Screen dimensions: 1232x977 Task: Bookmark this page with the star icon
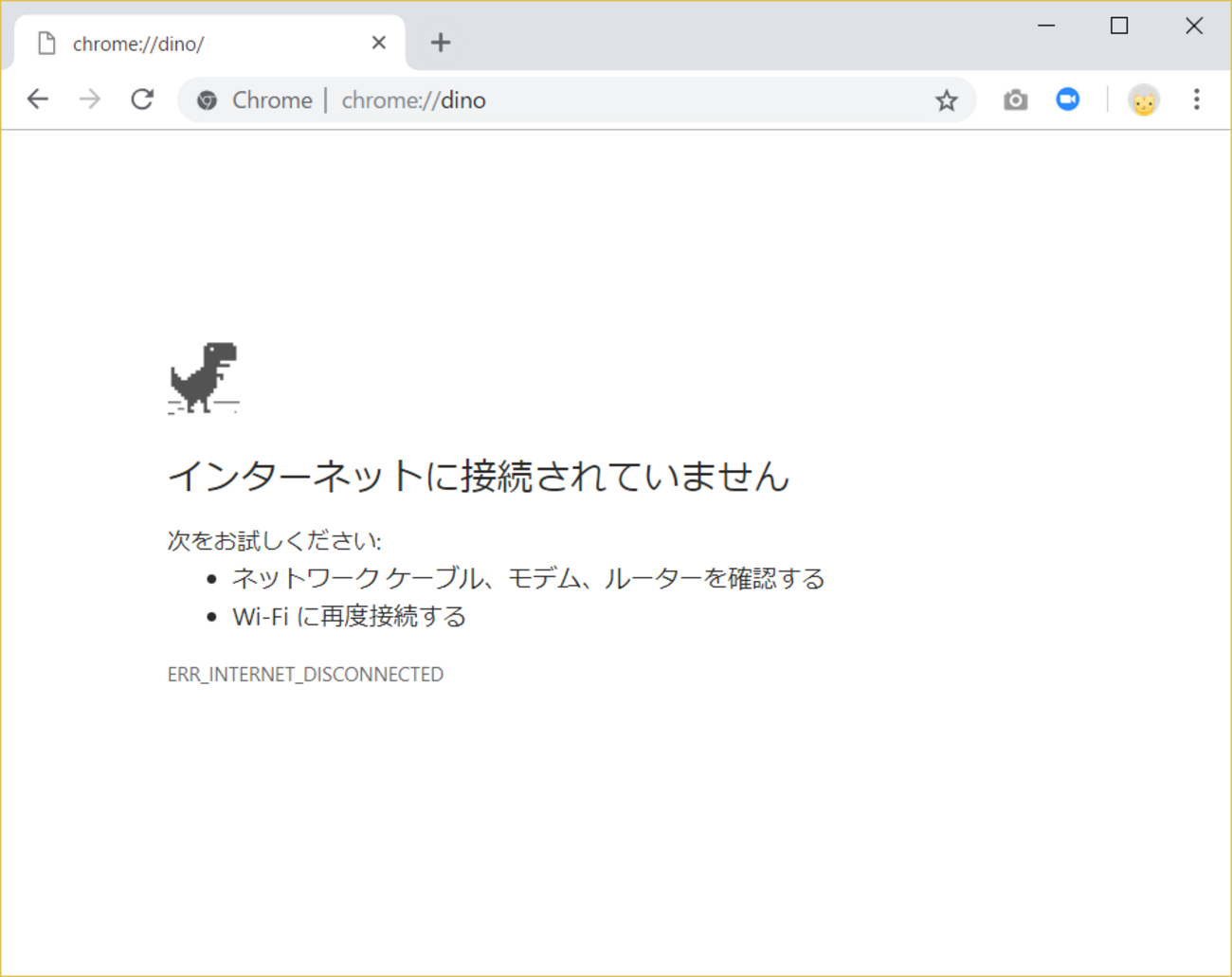[x=946, y=100]
